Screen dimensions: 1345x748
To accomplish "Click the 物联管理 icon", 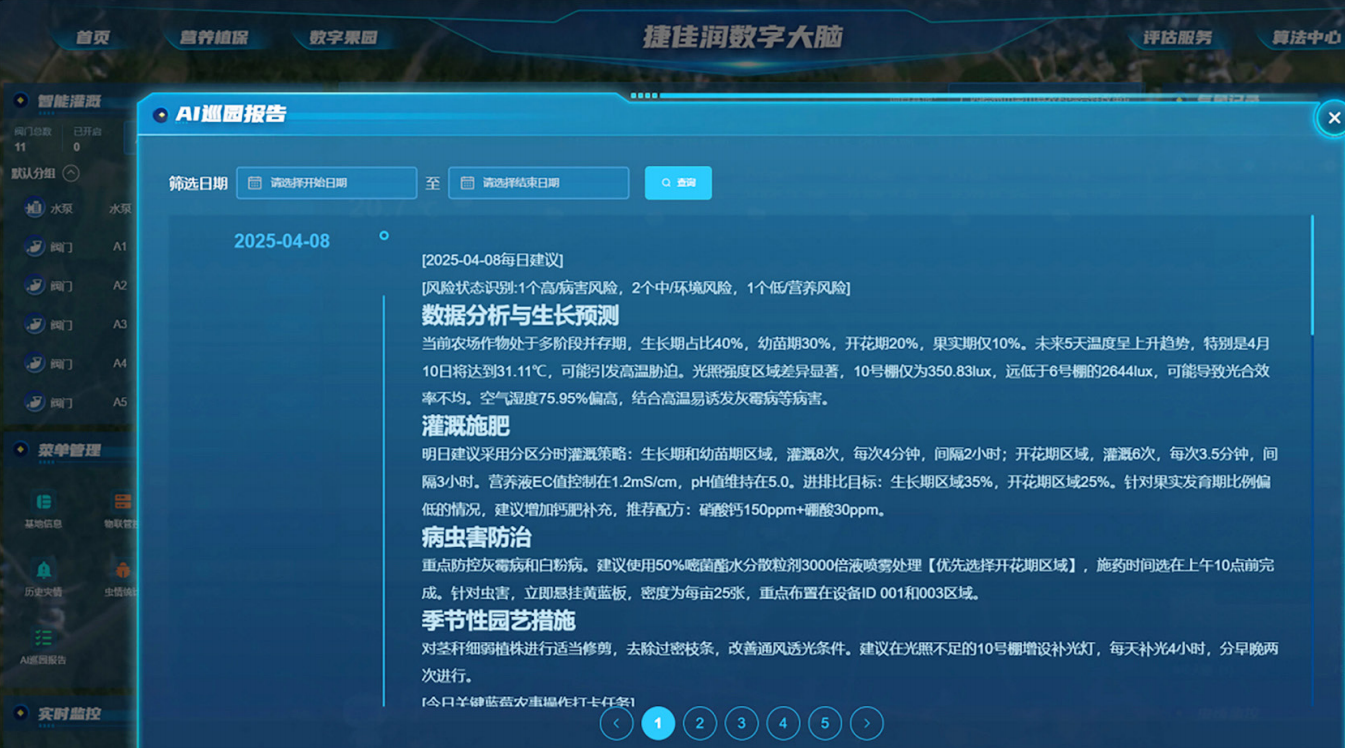I will tap(122, 502).
